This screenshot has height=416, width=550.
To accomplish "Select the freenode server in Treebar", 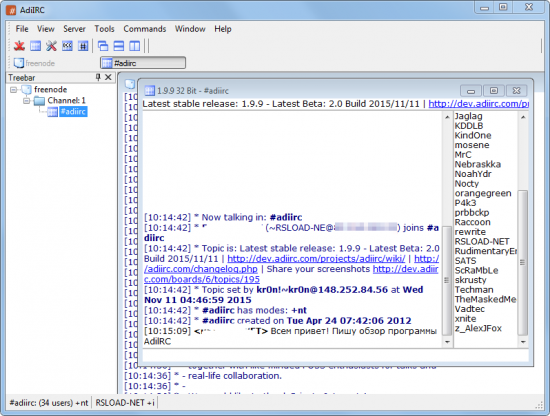I will 51,89.
